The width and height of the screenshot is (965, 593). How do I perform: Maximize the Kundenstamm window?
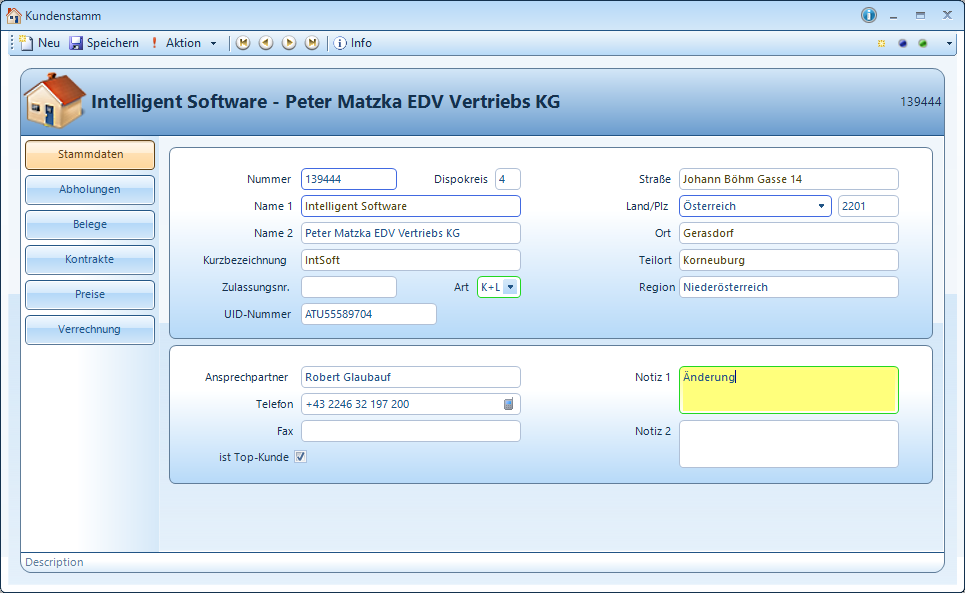pos(920,15)
